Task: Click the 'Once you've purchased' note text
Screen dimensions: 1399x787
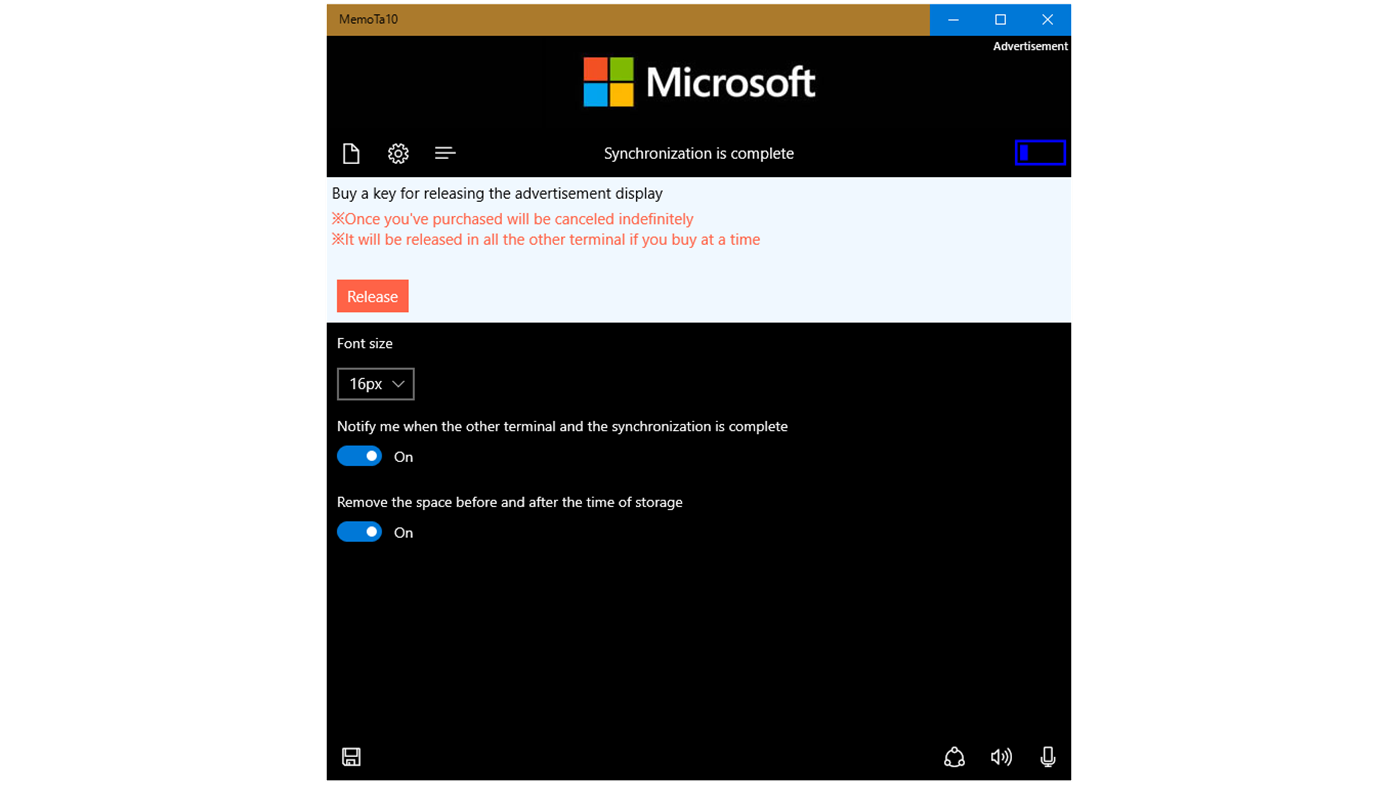Action: 513,219
